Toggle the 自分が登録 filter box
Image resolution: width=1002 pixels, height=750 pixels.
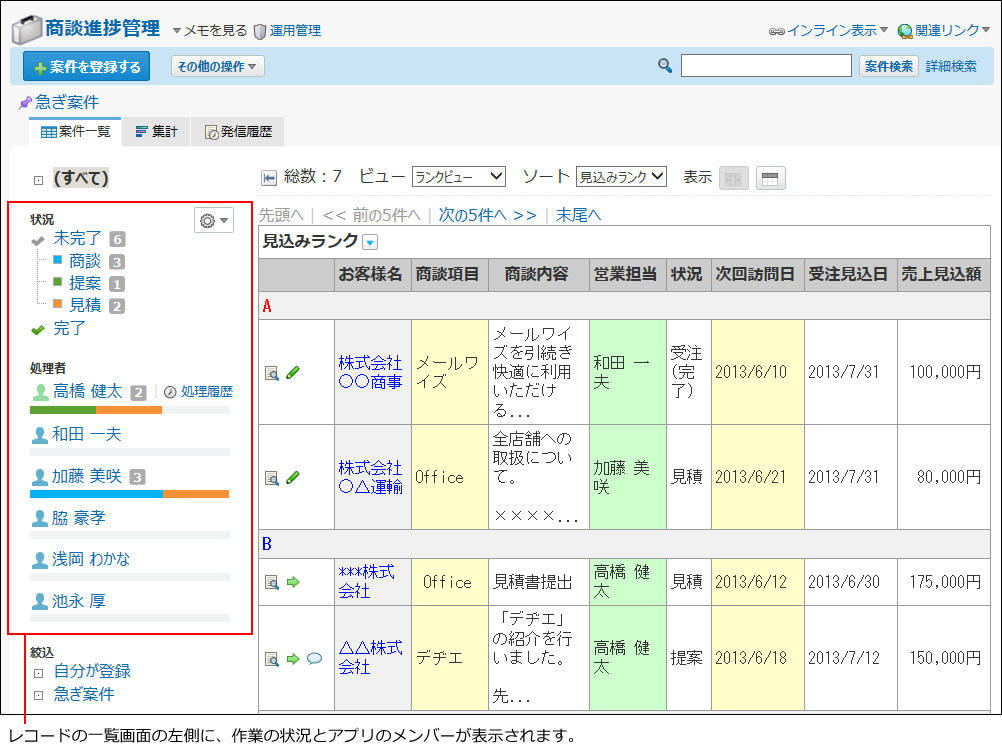[38, 673]
